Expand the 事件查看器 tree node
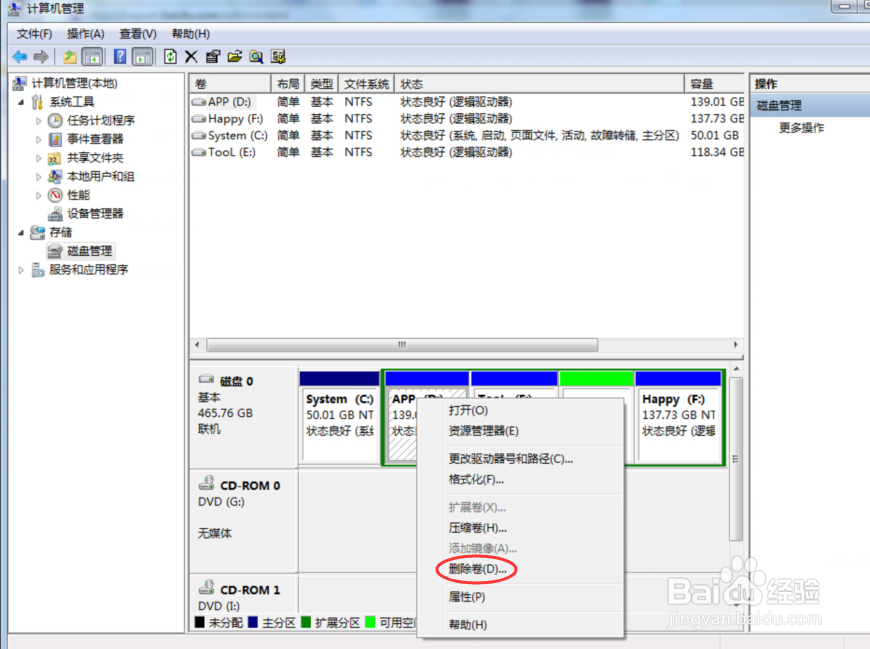The height and width of the screenshot is (649, 870). pyautogui.click(x=39, y=138)
